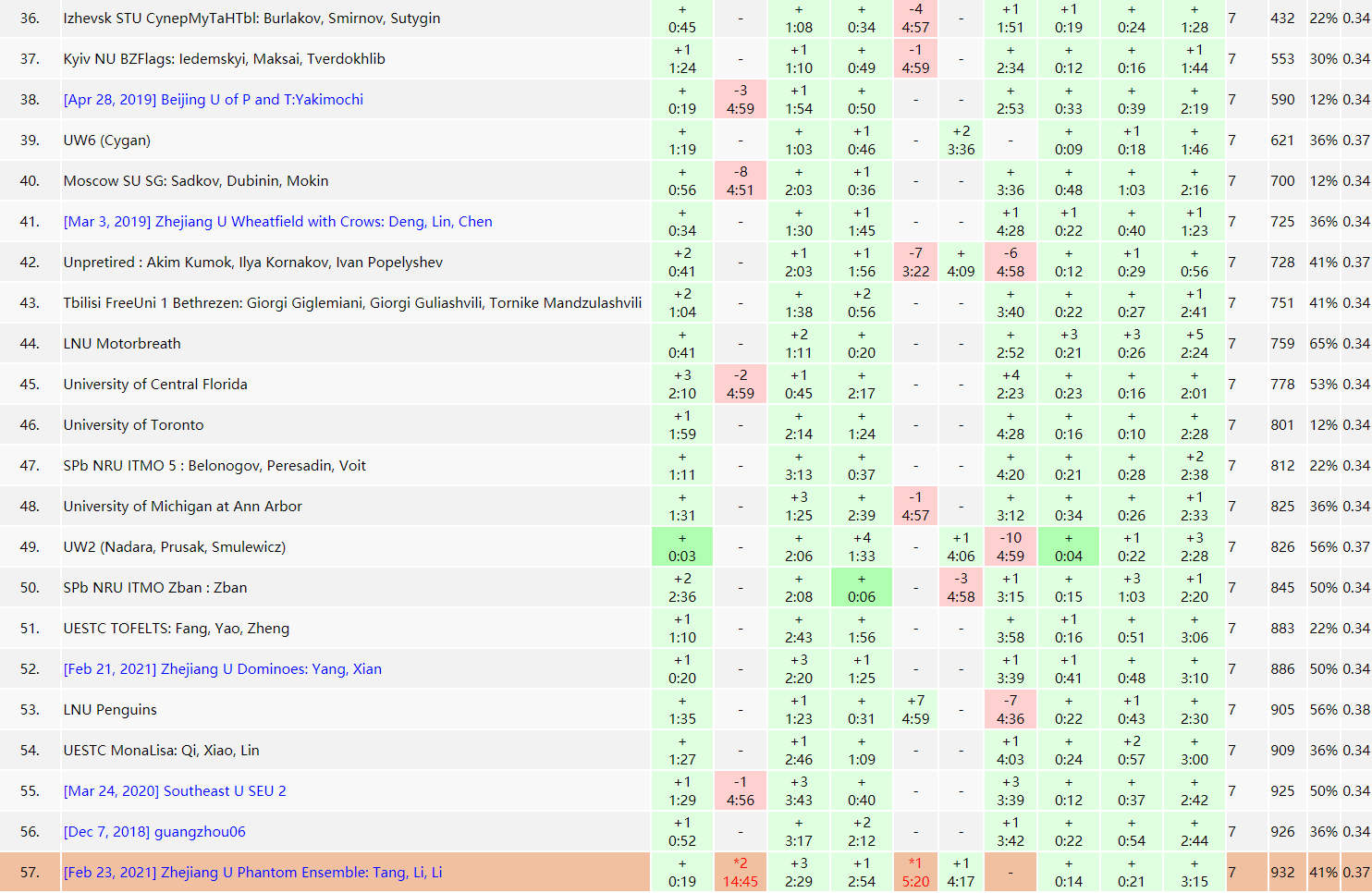Select the *2 14:45 upsolved cell
This screenshot has width=1372, height=893.
point(740,873)
